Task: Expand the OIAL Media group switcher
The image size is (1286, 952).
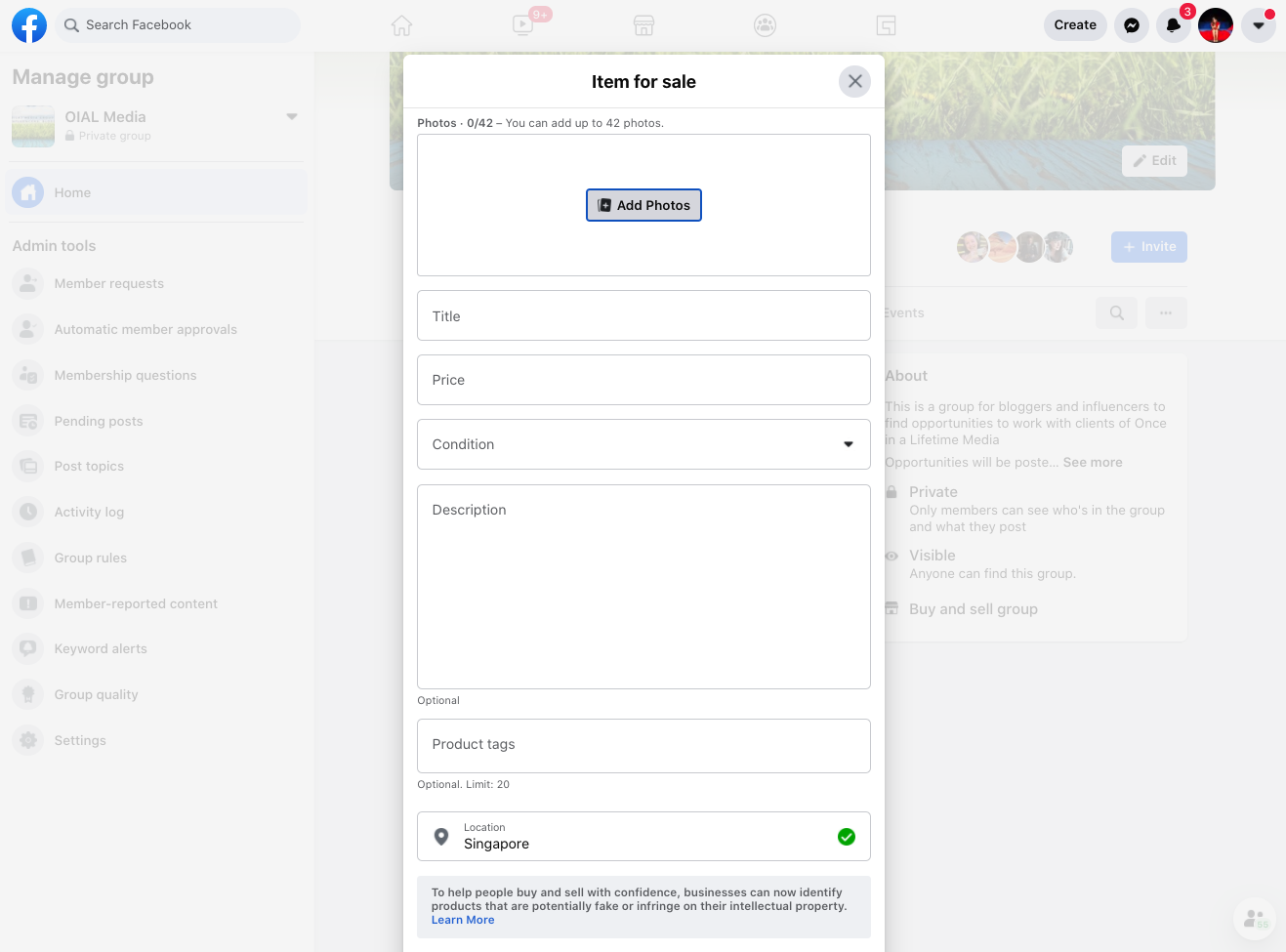Action: (x=291, y=117)
